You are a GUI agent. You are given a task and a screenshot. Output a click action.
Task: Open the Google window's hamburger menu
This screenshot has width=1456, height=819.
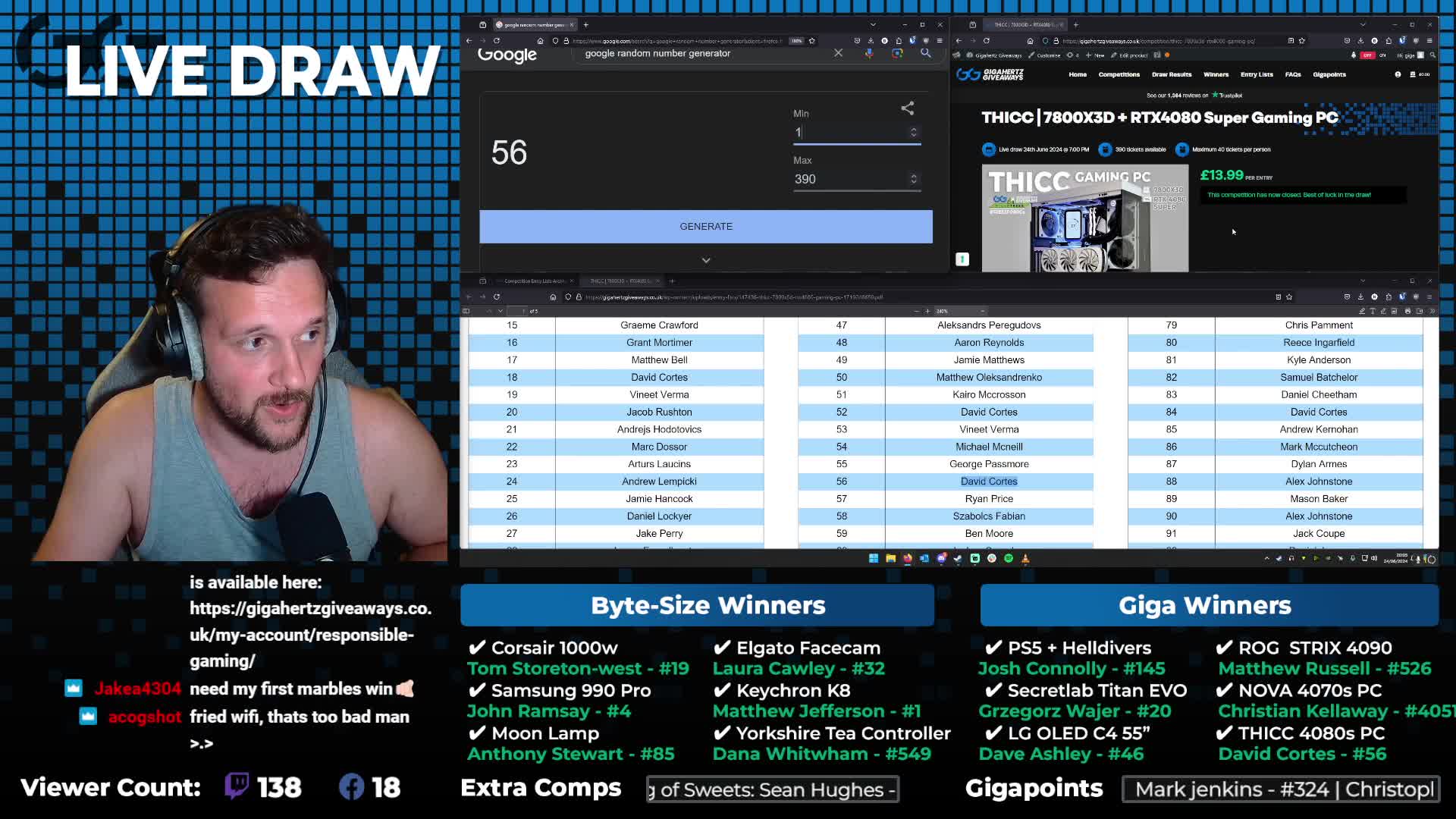click(x=940, y=41)
